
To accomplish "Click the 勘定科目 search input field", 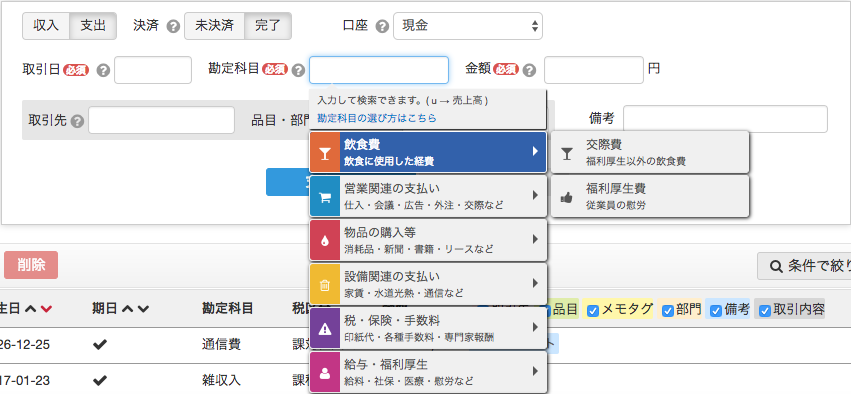I will [379, 70].
